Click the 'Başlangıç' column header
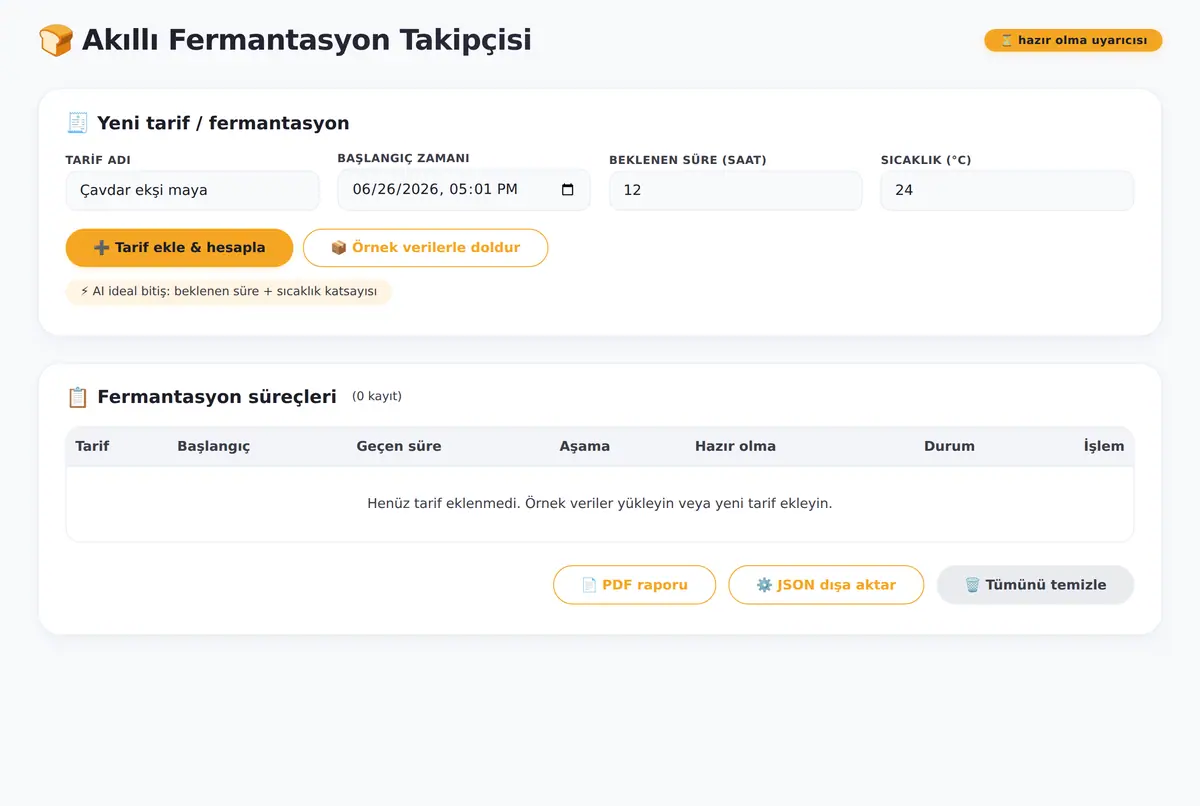 [x=213, y=446]
